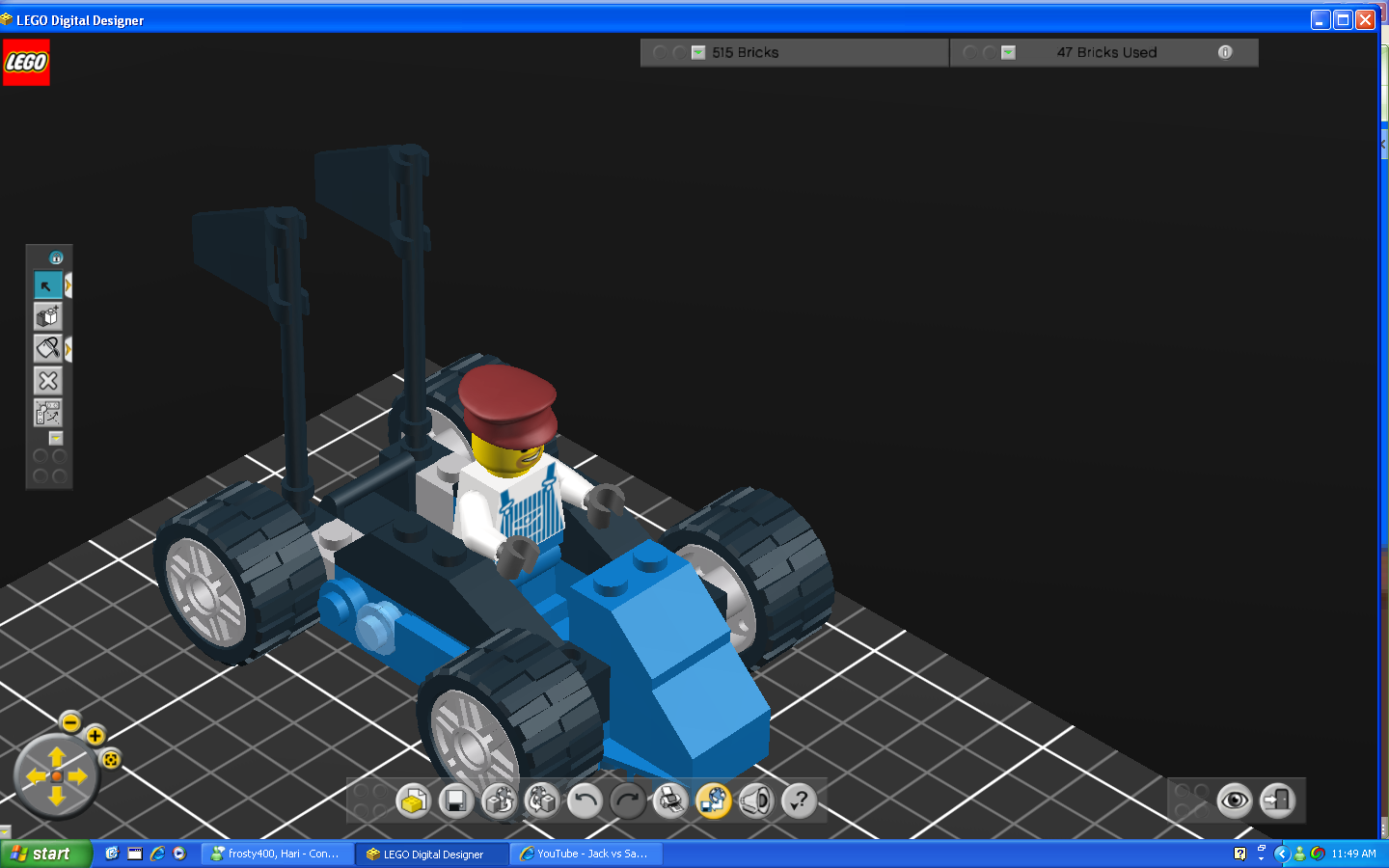This screenshot has width=1389, height=868.
Task: Click the 11:49 AM taskbar clock
Action: pos(1353,854)
